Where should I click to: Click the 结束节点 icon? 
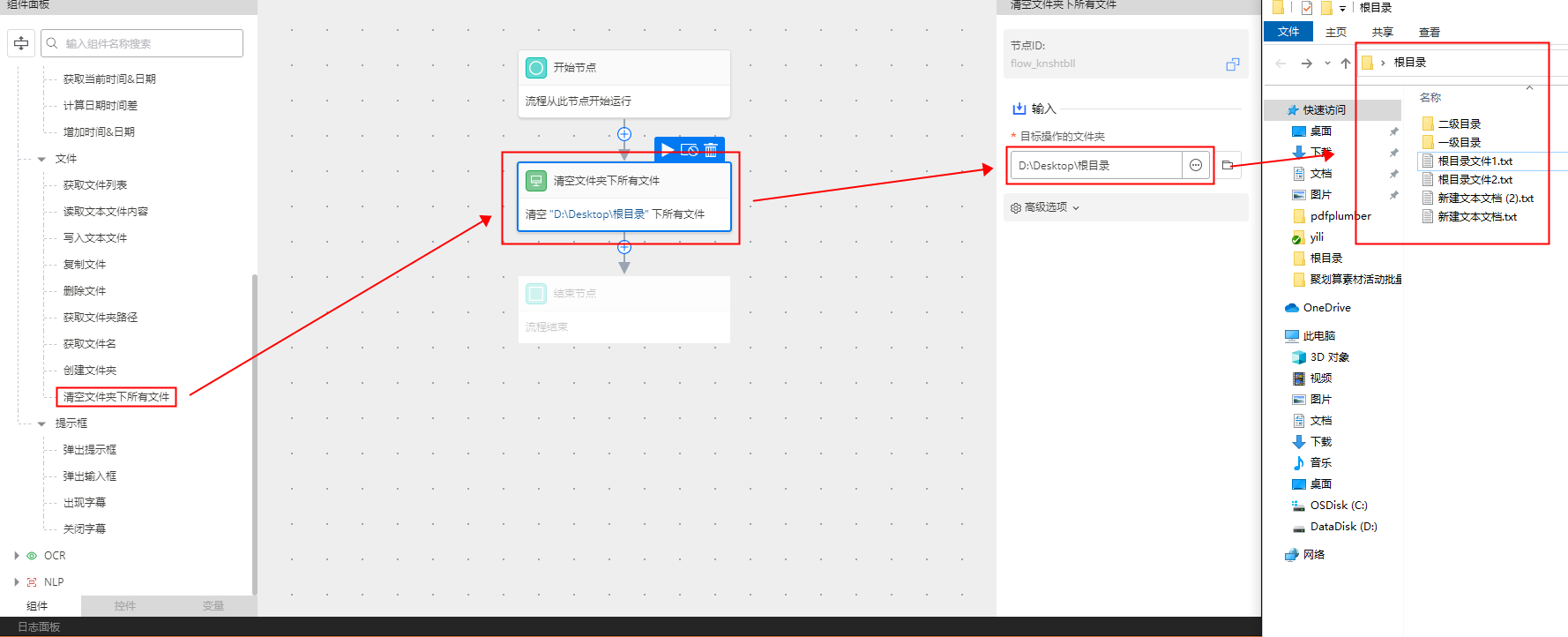tap(536, 294)
